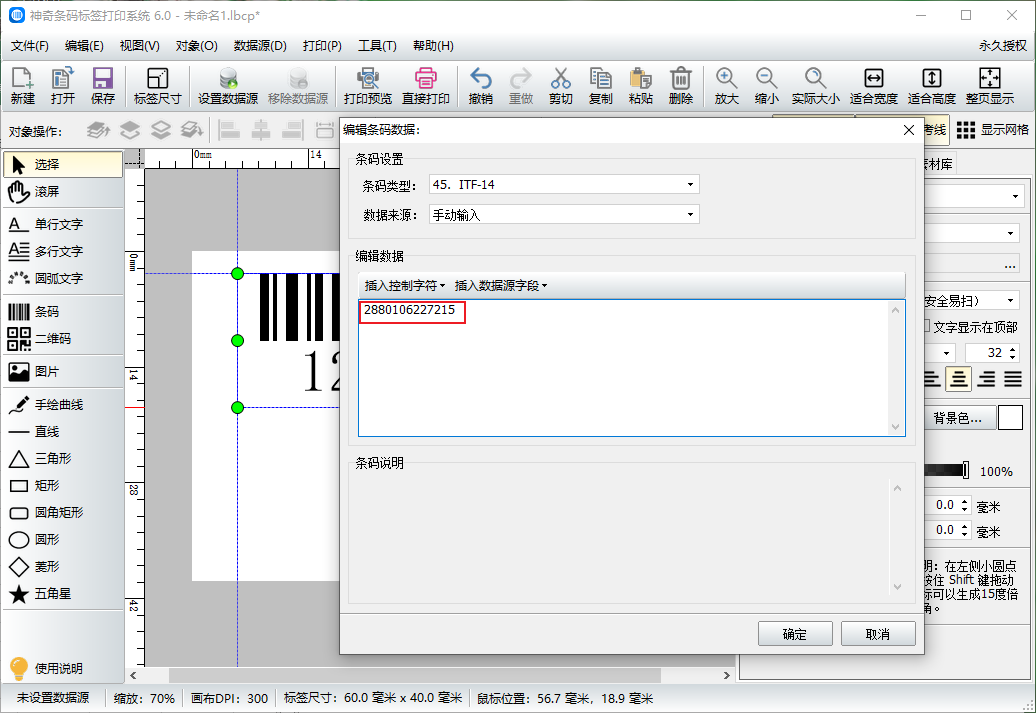Click the 新建 (new label) toolbar icon
1036x713 pixels.
pos(22,86)
